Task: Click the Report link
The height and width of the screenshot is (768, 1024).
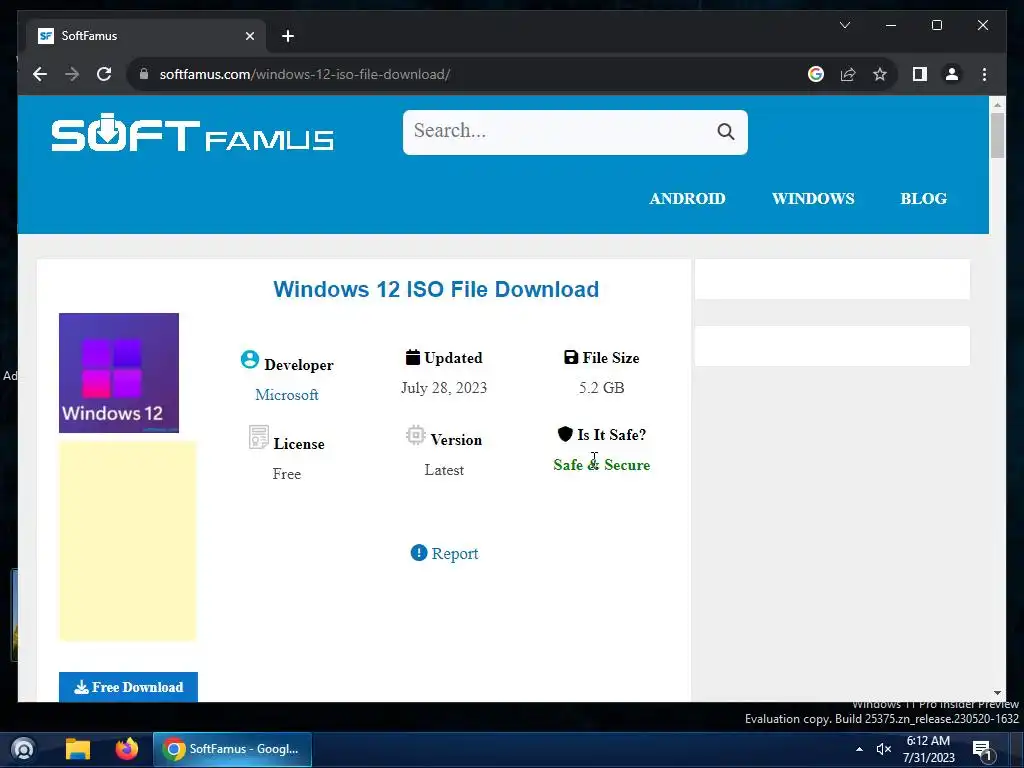Action: point(455,554)
